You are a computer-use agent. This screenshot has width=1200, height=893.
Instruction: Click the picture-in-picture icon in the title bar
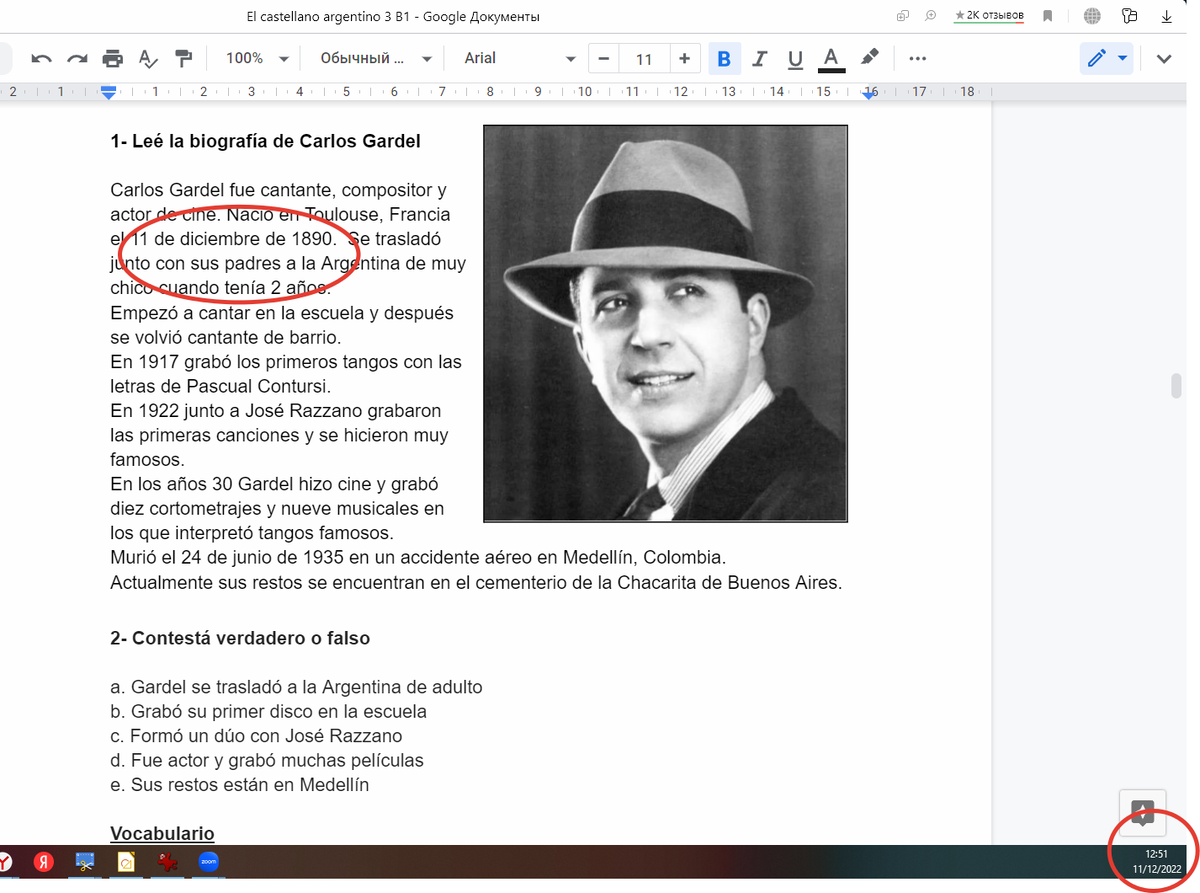(902, 15)
